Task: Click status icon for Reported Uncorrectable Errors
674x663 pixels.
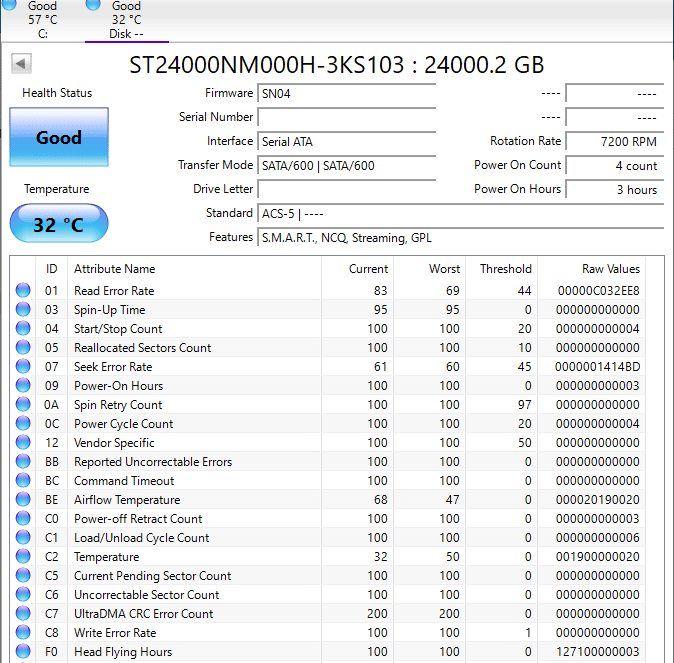Action: (23, 461)
